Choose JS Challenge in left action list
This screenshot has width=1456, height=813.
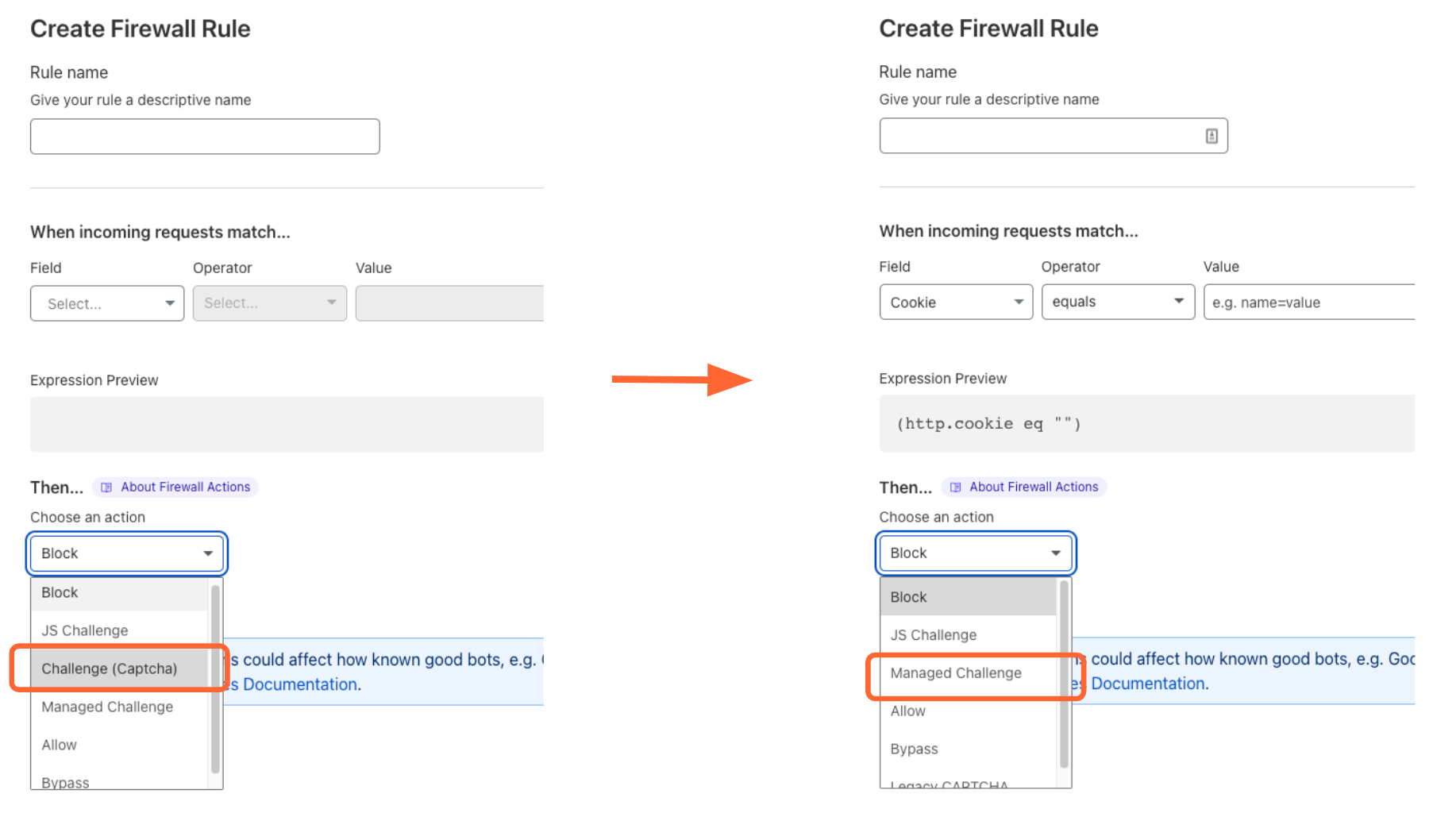(85, 630)
